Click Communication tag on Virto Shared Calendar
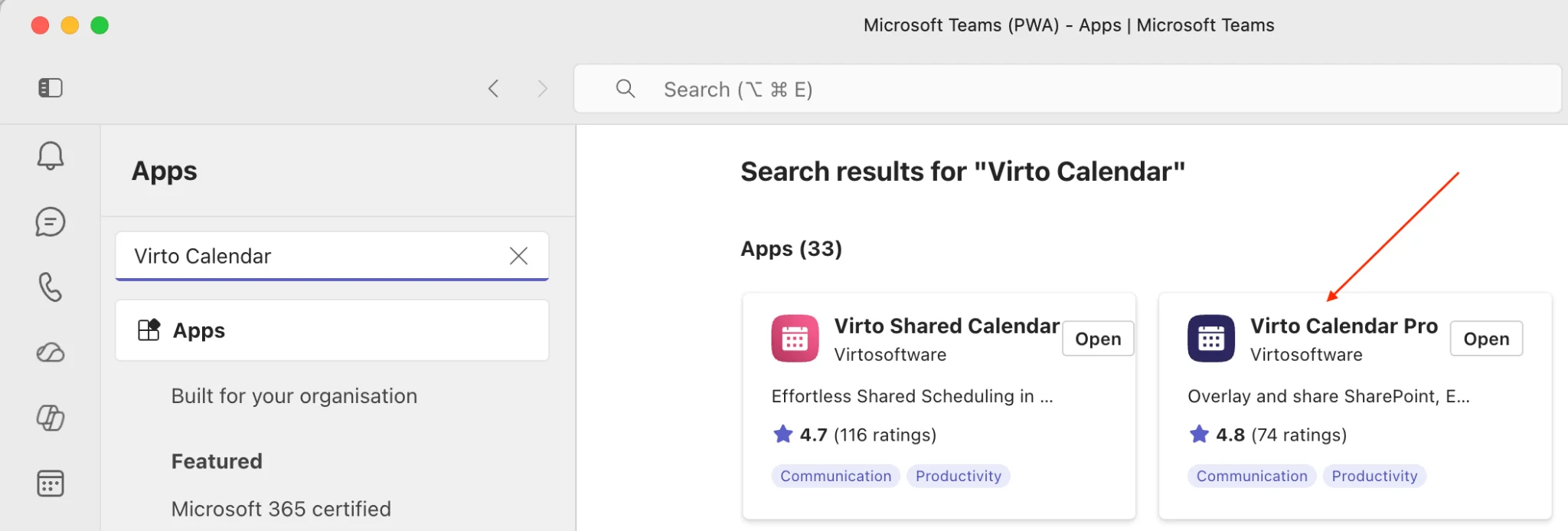 836,476
